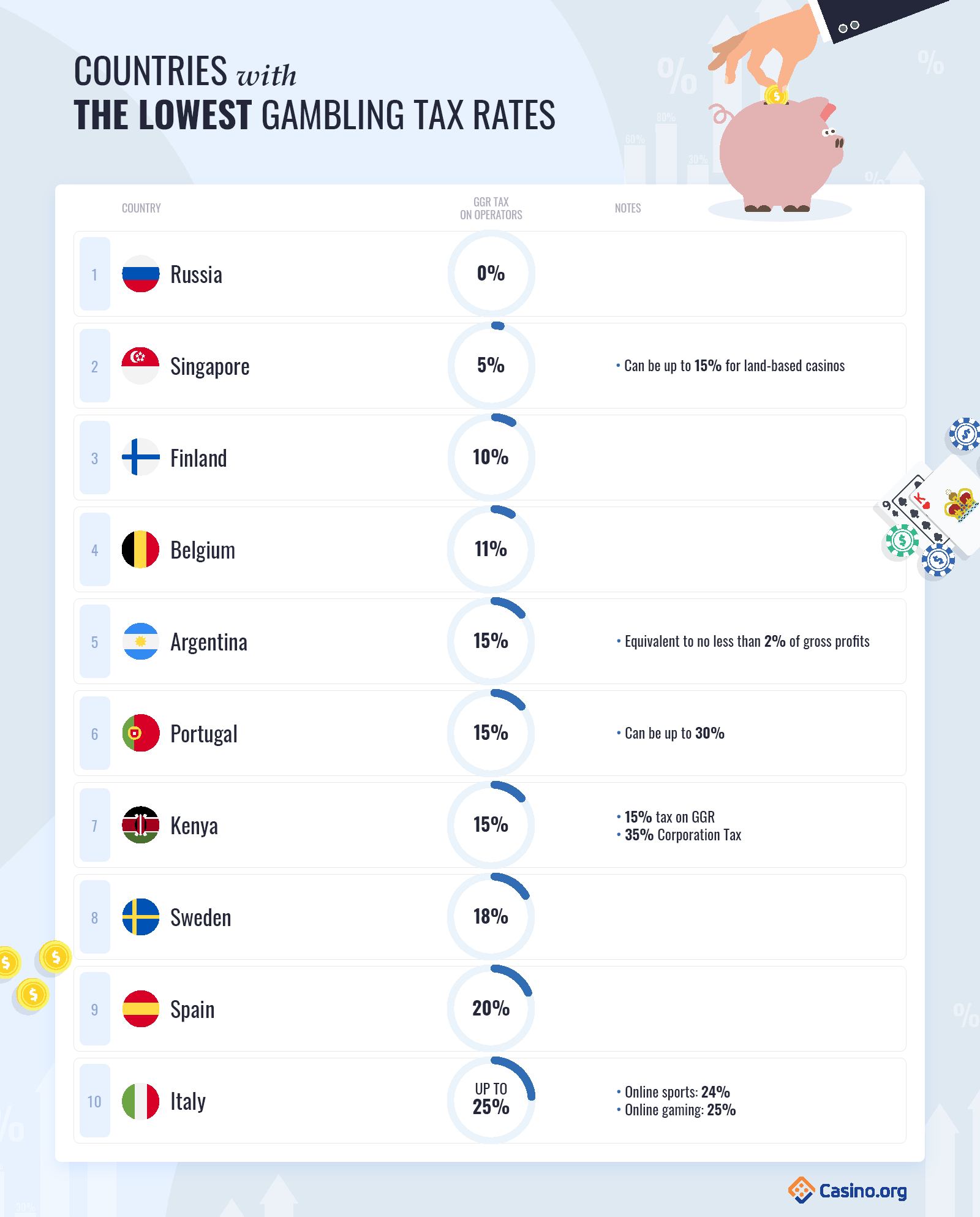Click the rank number 10 badge
Viewport: 980px width, 1217px height.
pyautogui.click(x=95, y=1101)
